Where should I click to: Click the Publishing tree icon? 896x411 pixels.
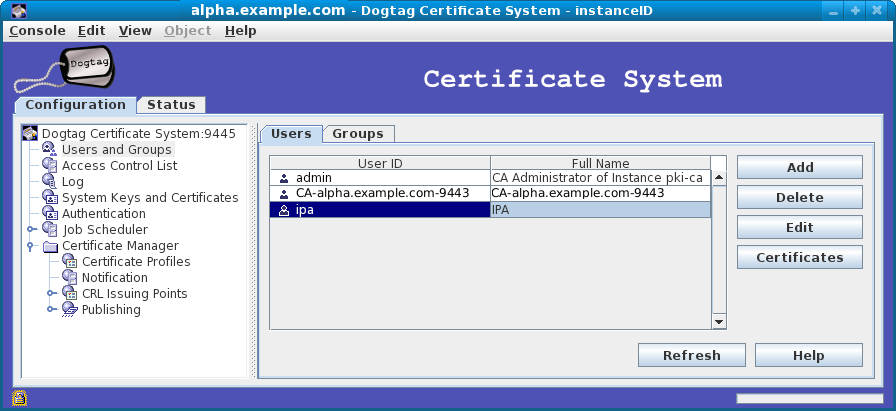(70, 309)
